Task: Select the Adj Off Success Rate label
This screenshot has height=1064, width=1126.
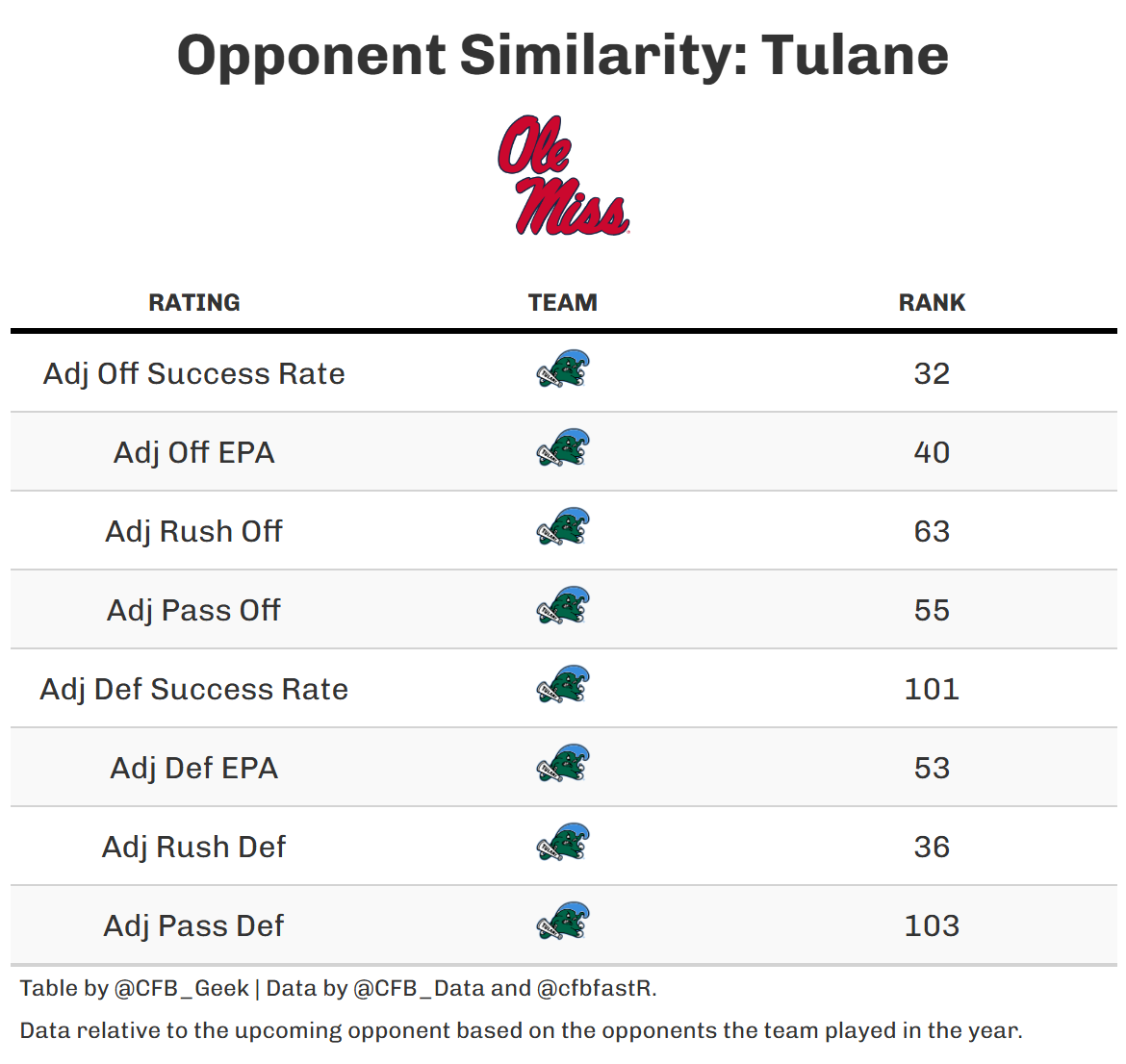Action: (194, 373)
